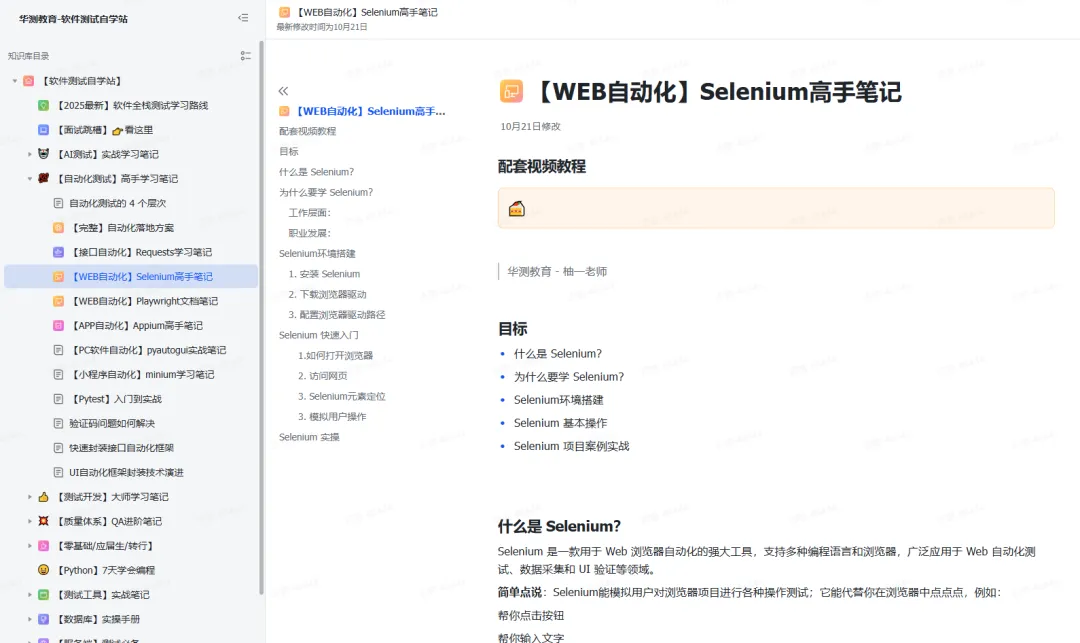1080x643 pixels.
Task: Click the 华测教育-软件测试自学站 site title
Action: (x=73, y=19)
